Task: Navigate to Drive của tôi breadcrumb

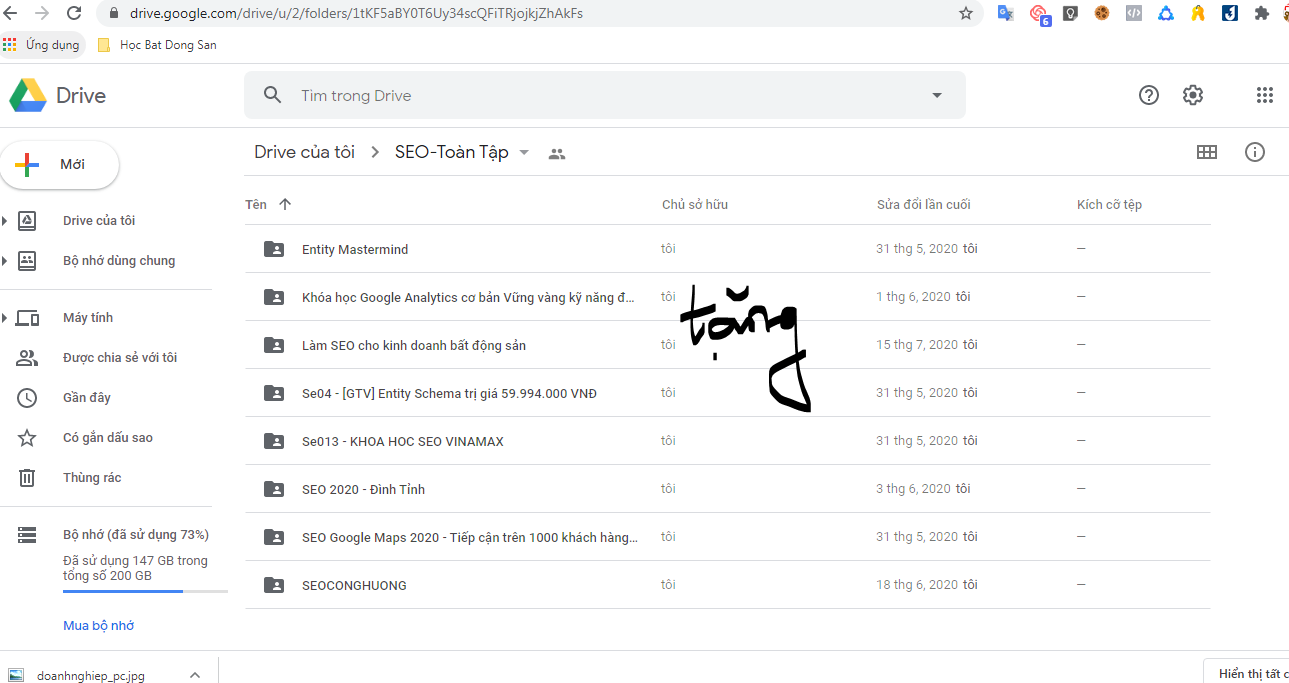Action: click(x=304, y=152)
